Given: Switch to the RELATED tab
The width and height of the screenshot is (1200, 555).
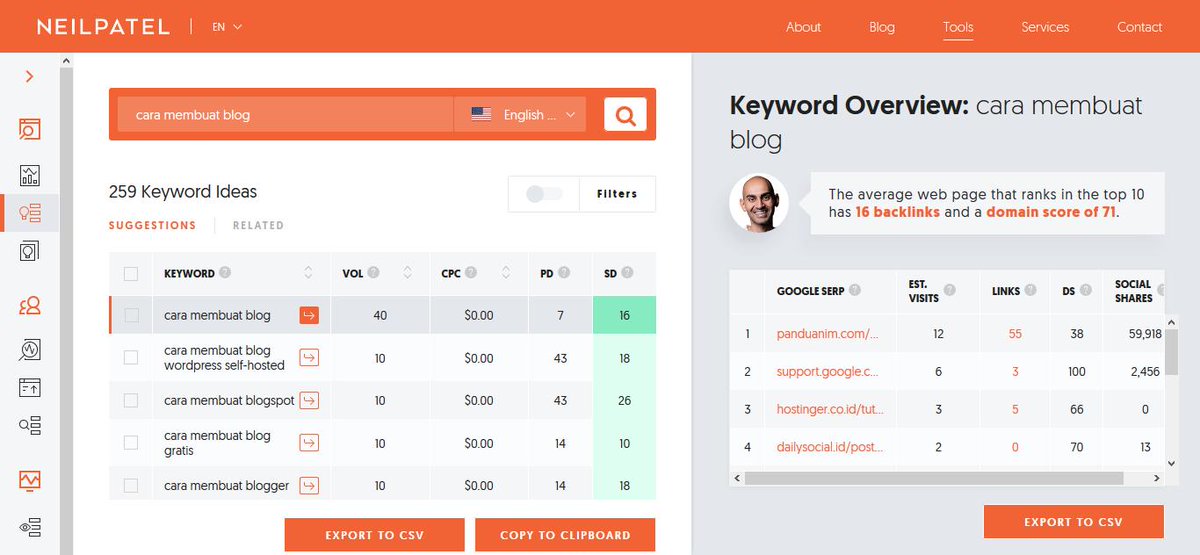Looking at the screenshot, I should (x=258, y=225).
